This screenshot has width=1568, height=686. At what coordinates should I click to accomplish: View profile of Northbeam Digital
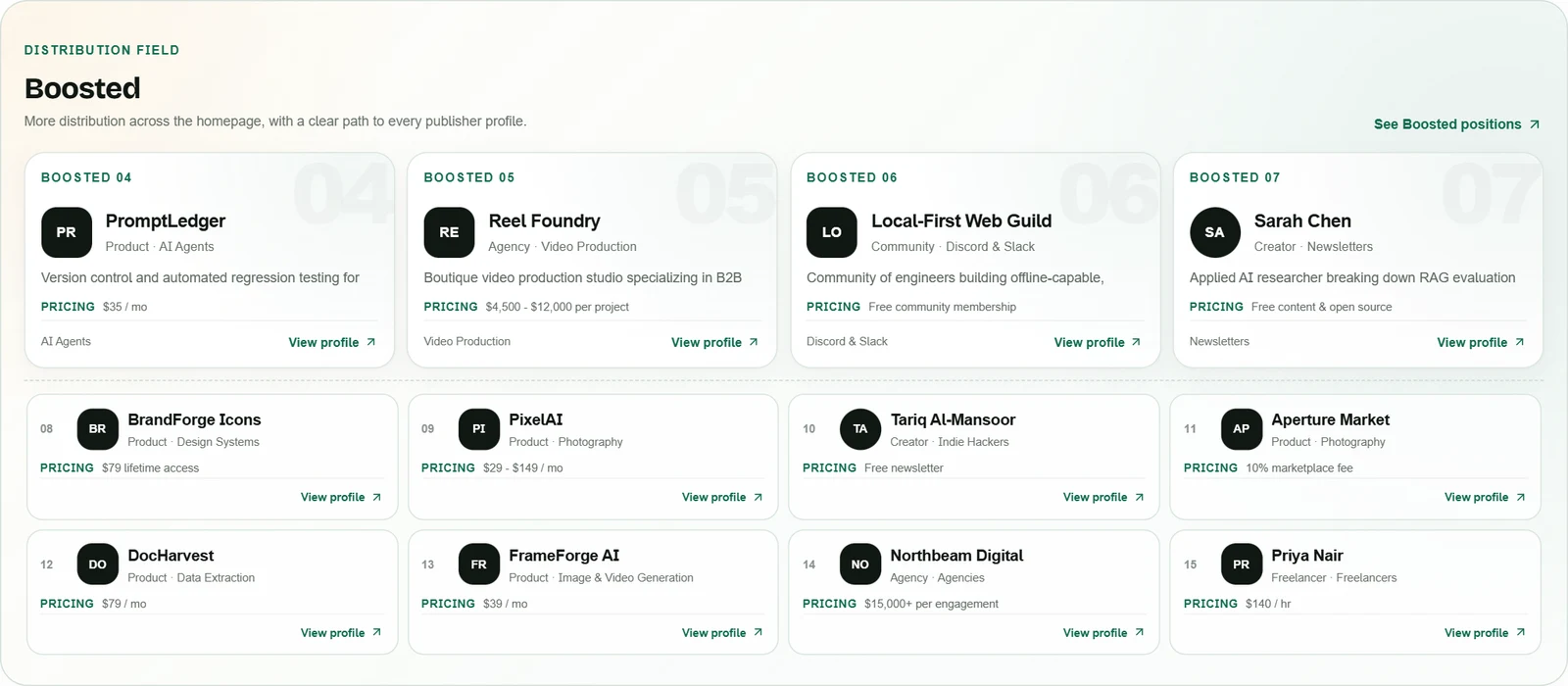coord(1103,633)
